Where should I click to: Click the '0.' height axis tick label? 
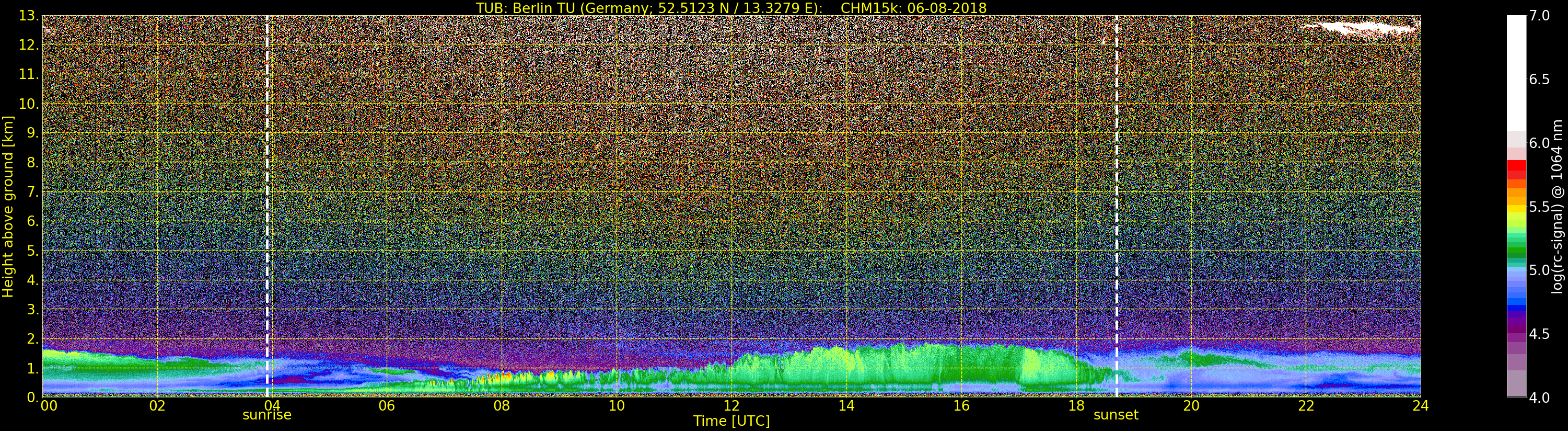tap(33, 397)
